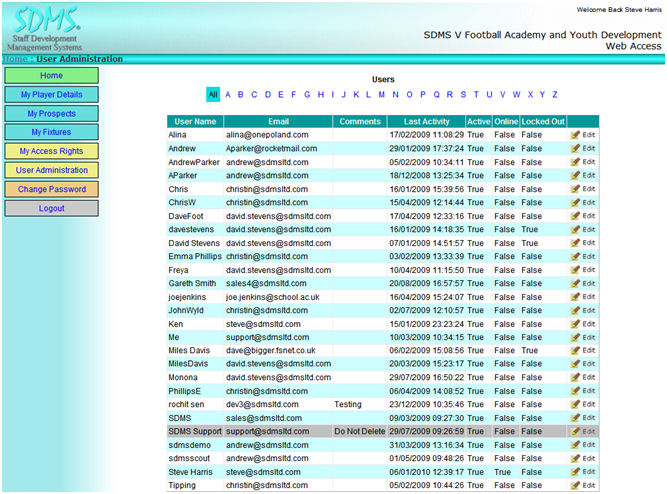Click the edit pencil icon for AndrewParker
Screen dimensions: 667x494
tap(575, 162)
